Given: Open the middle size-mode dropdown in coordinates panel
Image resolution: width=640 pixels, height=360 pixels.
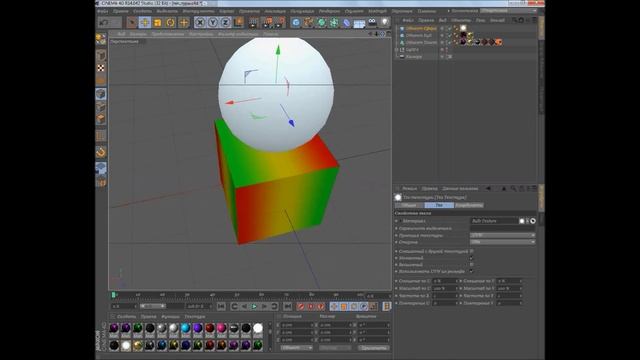Looking at the screenshot, I should tap(335, 348).
